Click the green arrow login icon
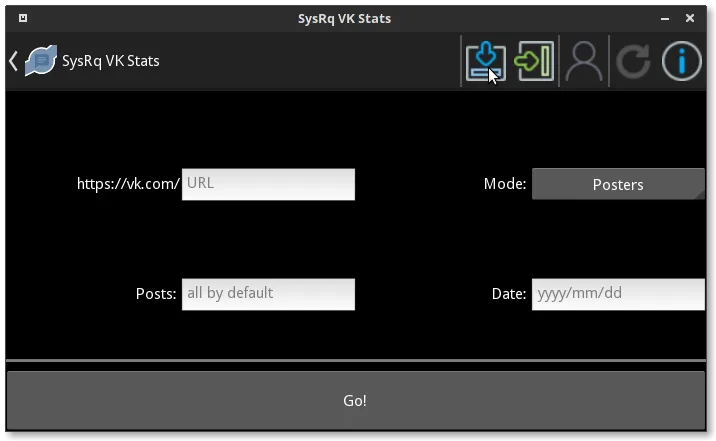The height and width of the screenshot is (441, 716). (534, 61)
